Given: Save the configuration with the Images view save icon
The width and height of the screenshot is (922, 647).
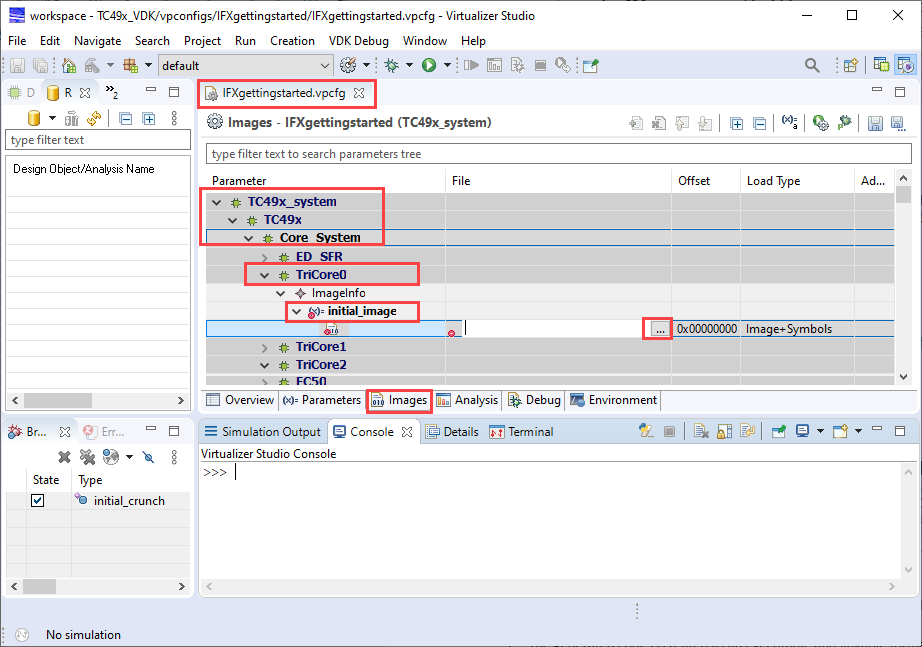Looking at the screenshot, I should pos(876,122).
